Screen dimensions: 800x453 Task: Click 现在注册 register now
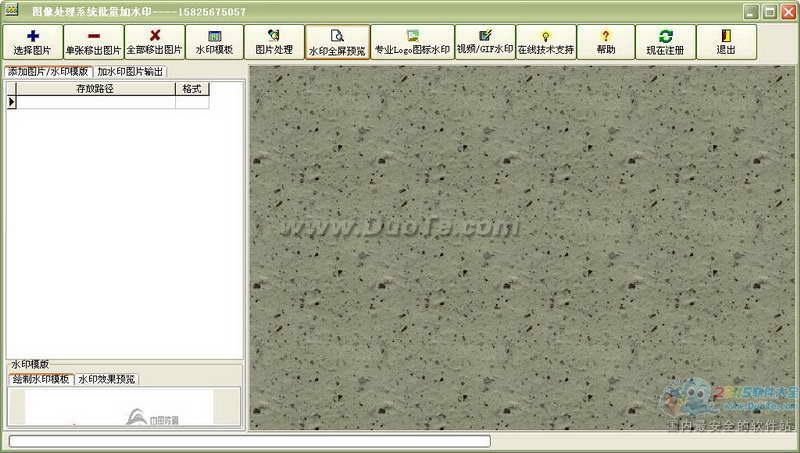tap(665, 42)
